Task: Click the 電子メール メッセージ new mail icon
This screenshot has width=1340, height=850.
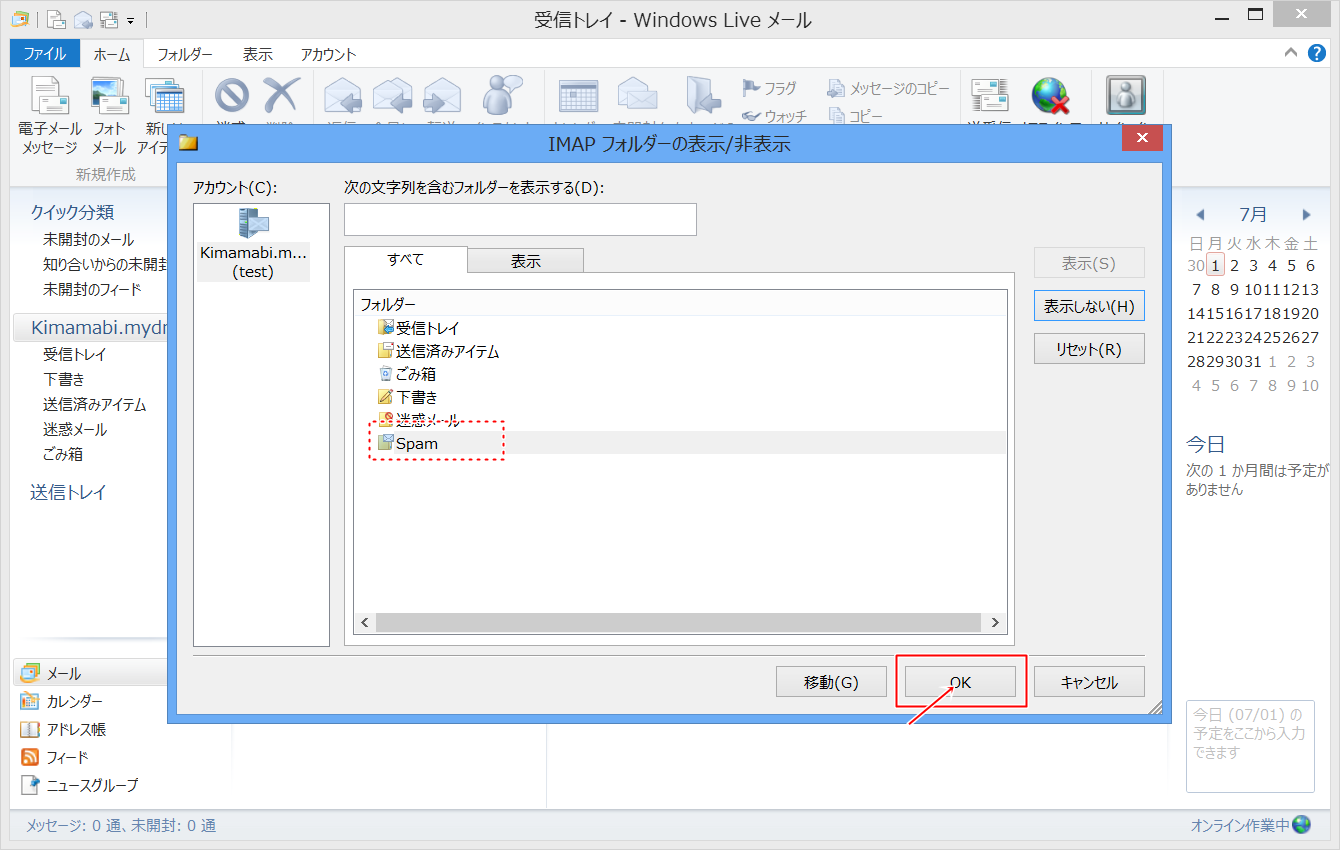Action: pyautogui.click(x=49, y=97)
